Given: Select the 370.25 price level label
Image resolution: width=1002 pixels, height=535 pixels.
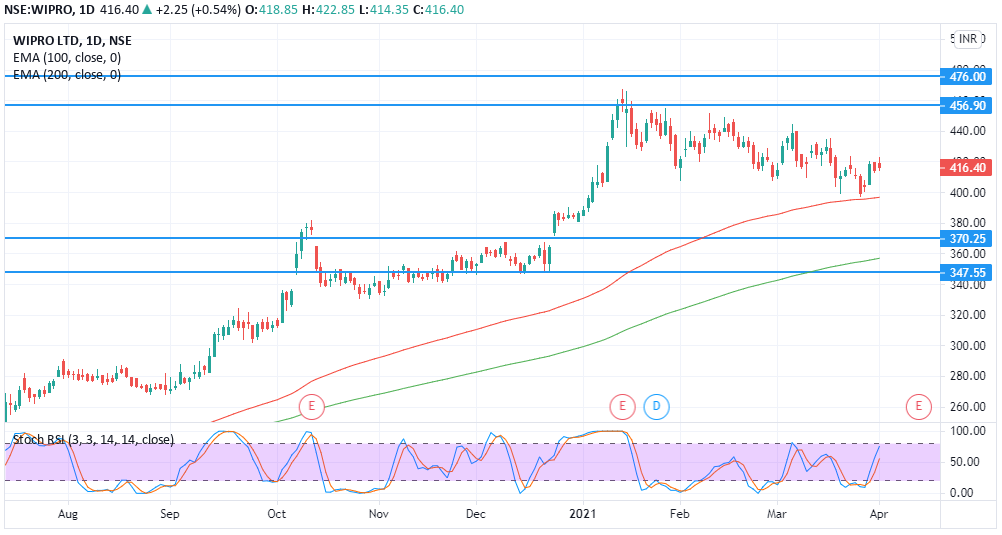Looking at the screenshot, I should (x=968, y=238).
